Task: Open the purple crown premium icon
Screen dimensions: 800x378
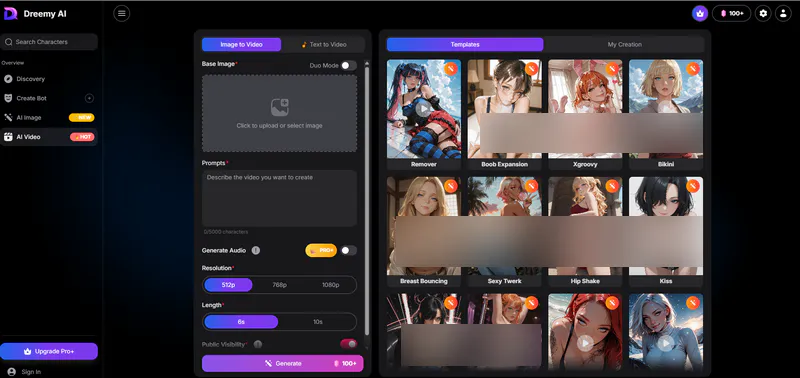Action: [x=699, y=13]
